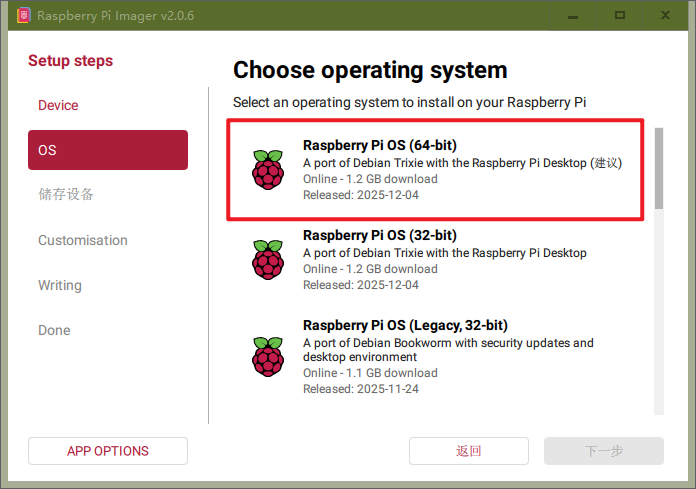Image resolution: width=696 pixels, height=489 pixels.
Task: Go to the Device setup step
Action: point(58,105)
